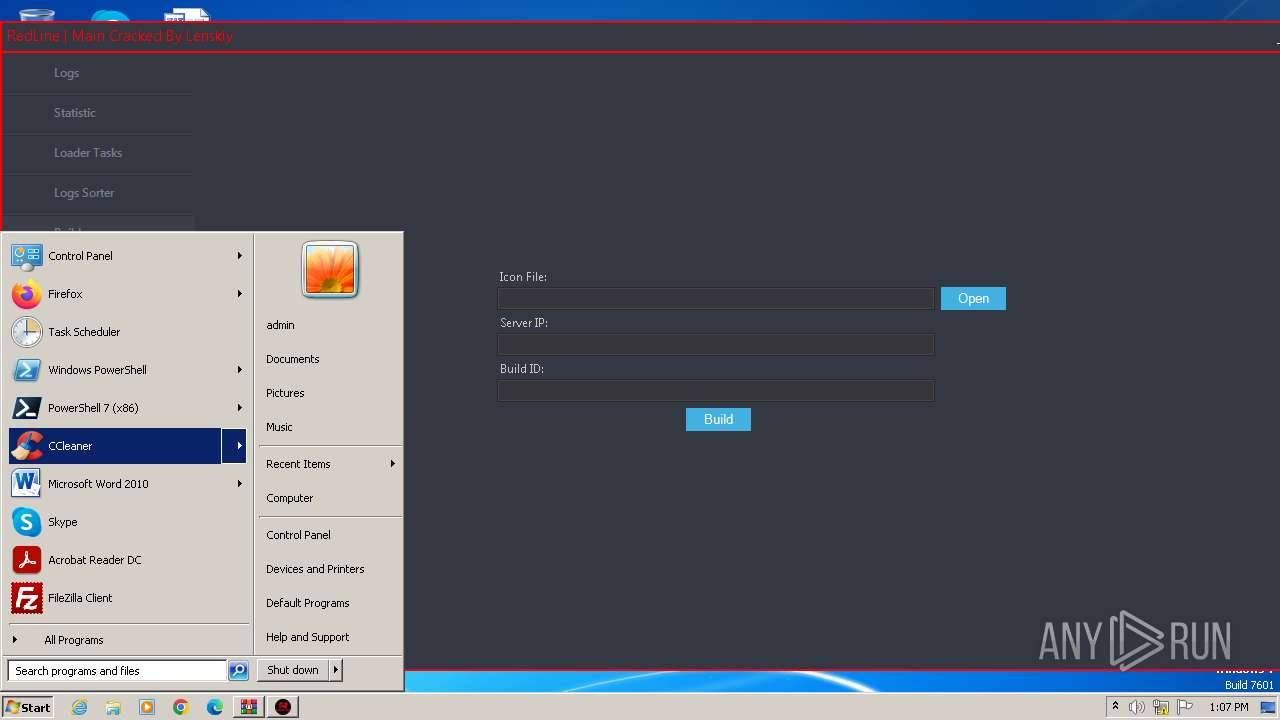Image resolution: width=1280 pixels, height=720 pixels.
Task: Launch Skype from Start menu
Action: coord(26,522)
